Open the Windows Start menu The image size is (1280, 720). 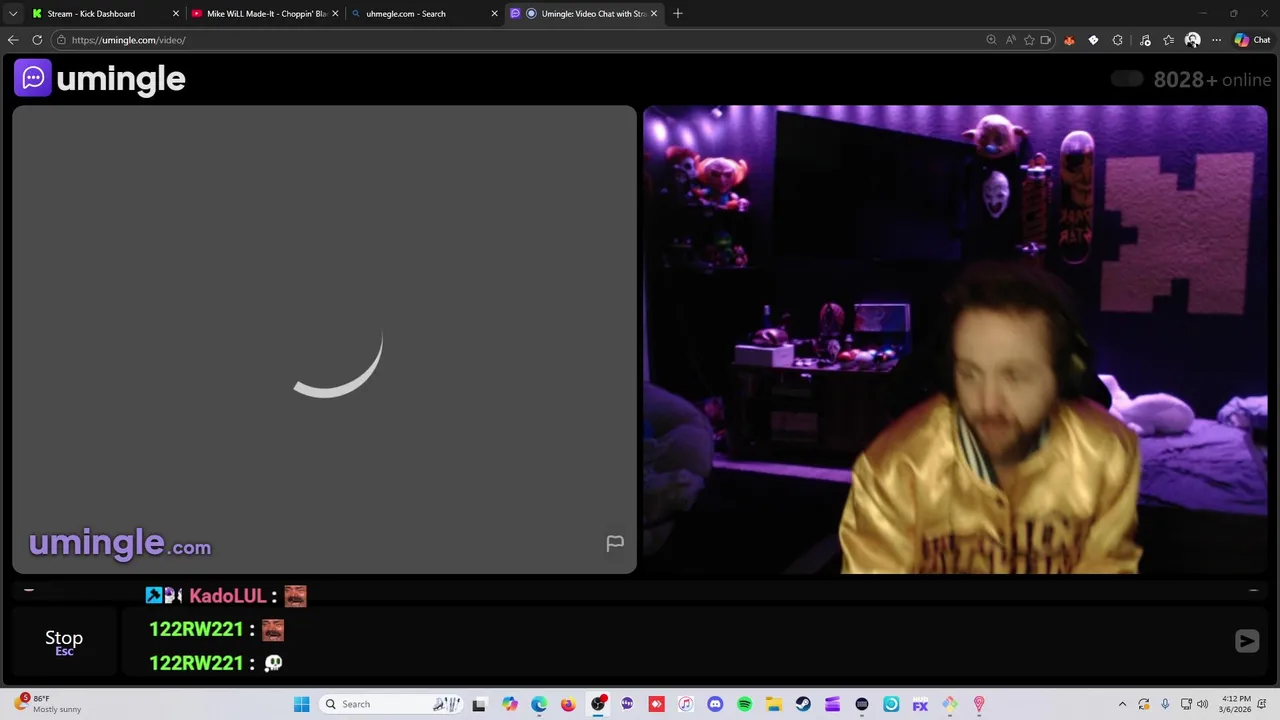pyautogui.click(x=301, y=704)
